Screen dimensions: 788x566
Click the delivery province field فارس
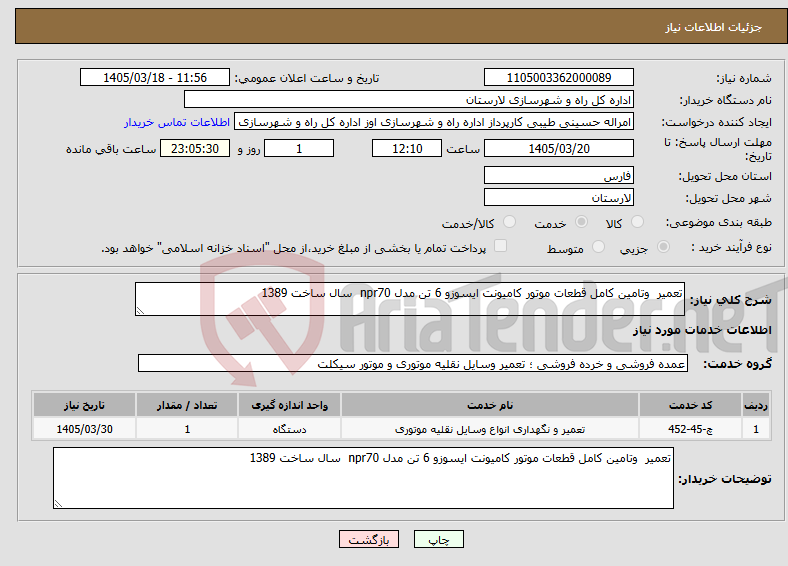558,175
